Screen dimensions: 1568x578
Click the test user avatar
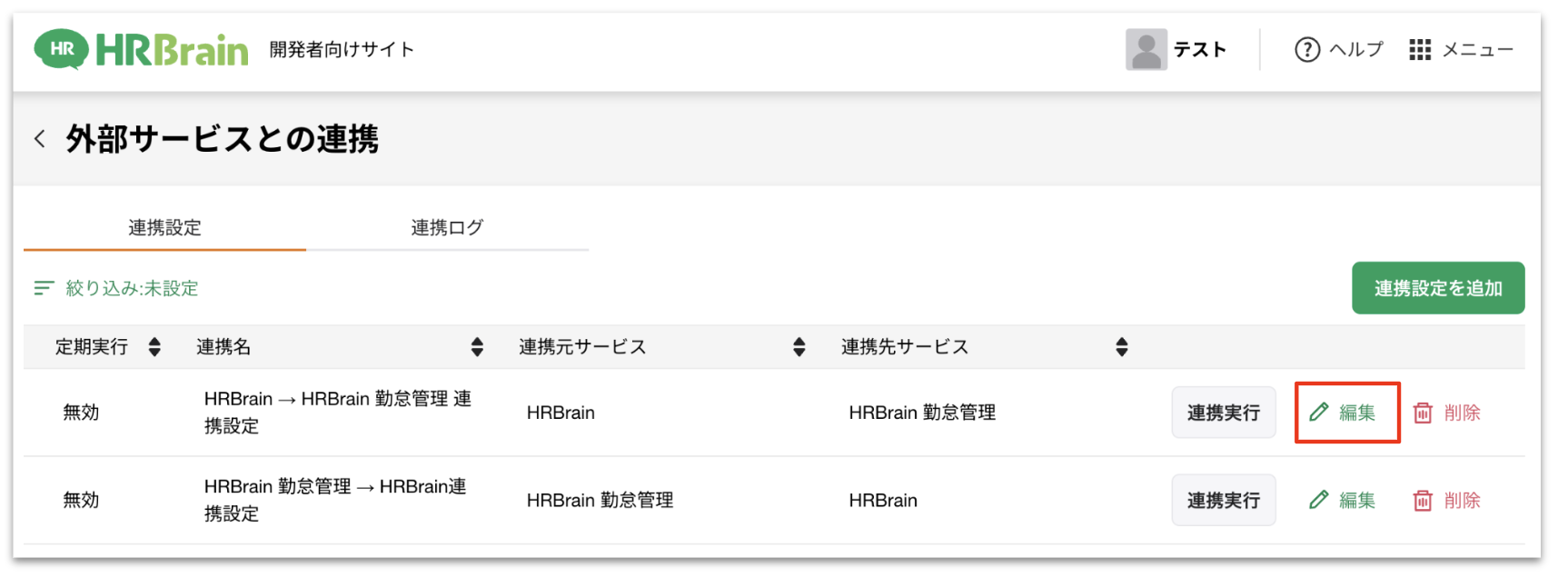pyautogui.click(x=1146, y=50)
